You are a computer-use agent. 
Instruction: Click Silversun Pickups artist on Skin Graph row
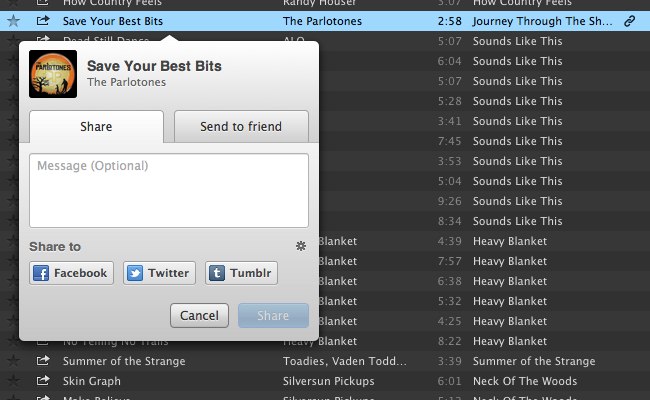[x=328, y=381]
